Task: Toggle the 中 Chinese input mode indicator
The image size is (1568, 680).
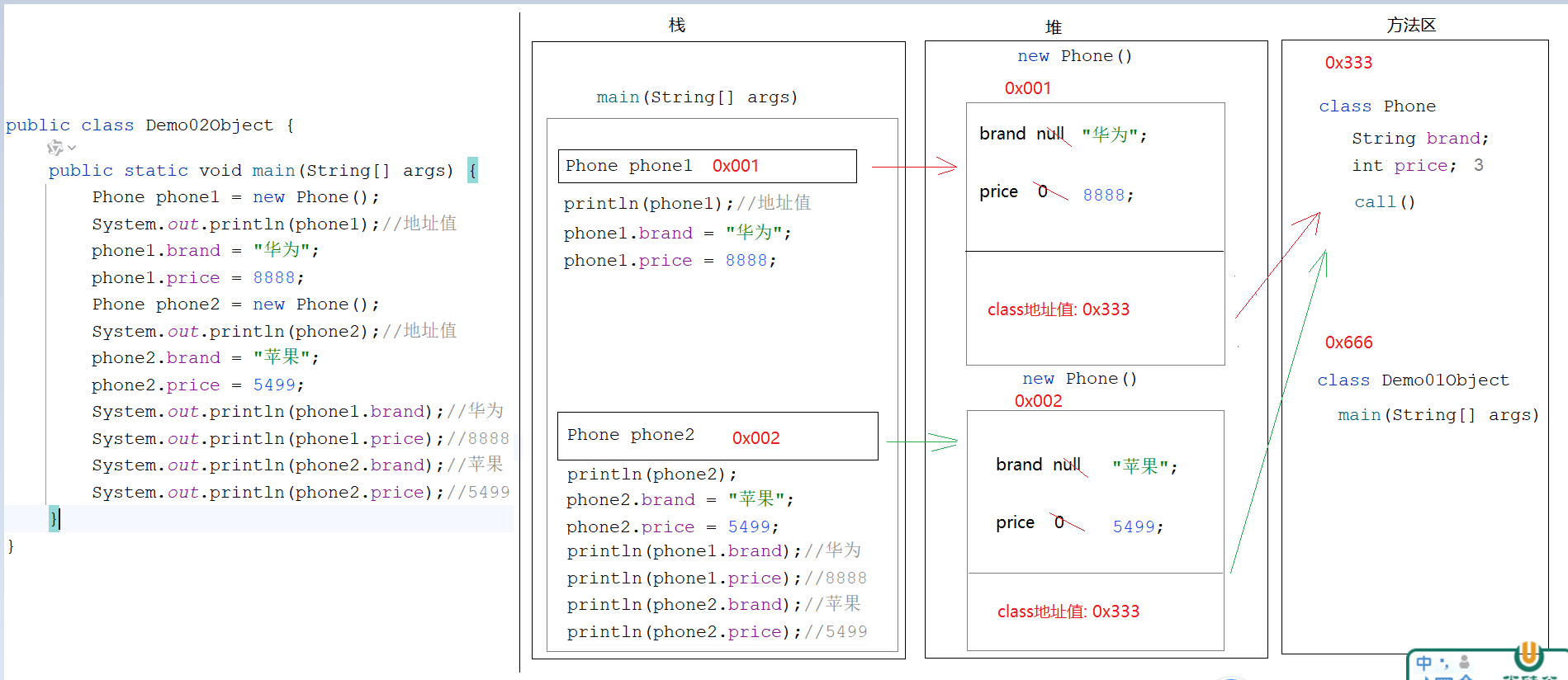Action: [1424, 663]
